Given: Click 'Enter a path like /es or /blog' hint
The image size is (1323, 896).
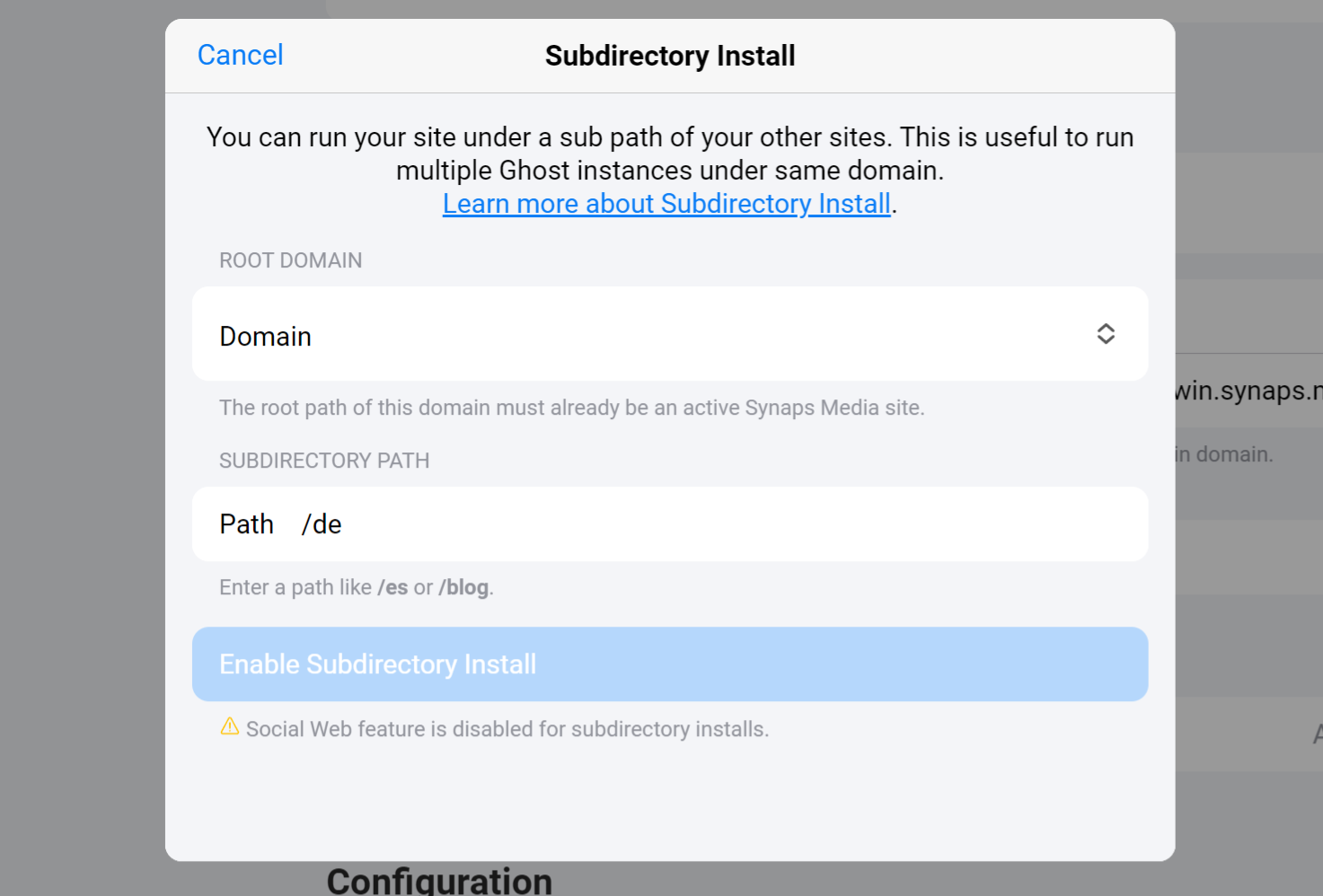Looking at the screenshot, I should coord(357,587).
